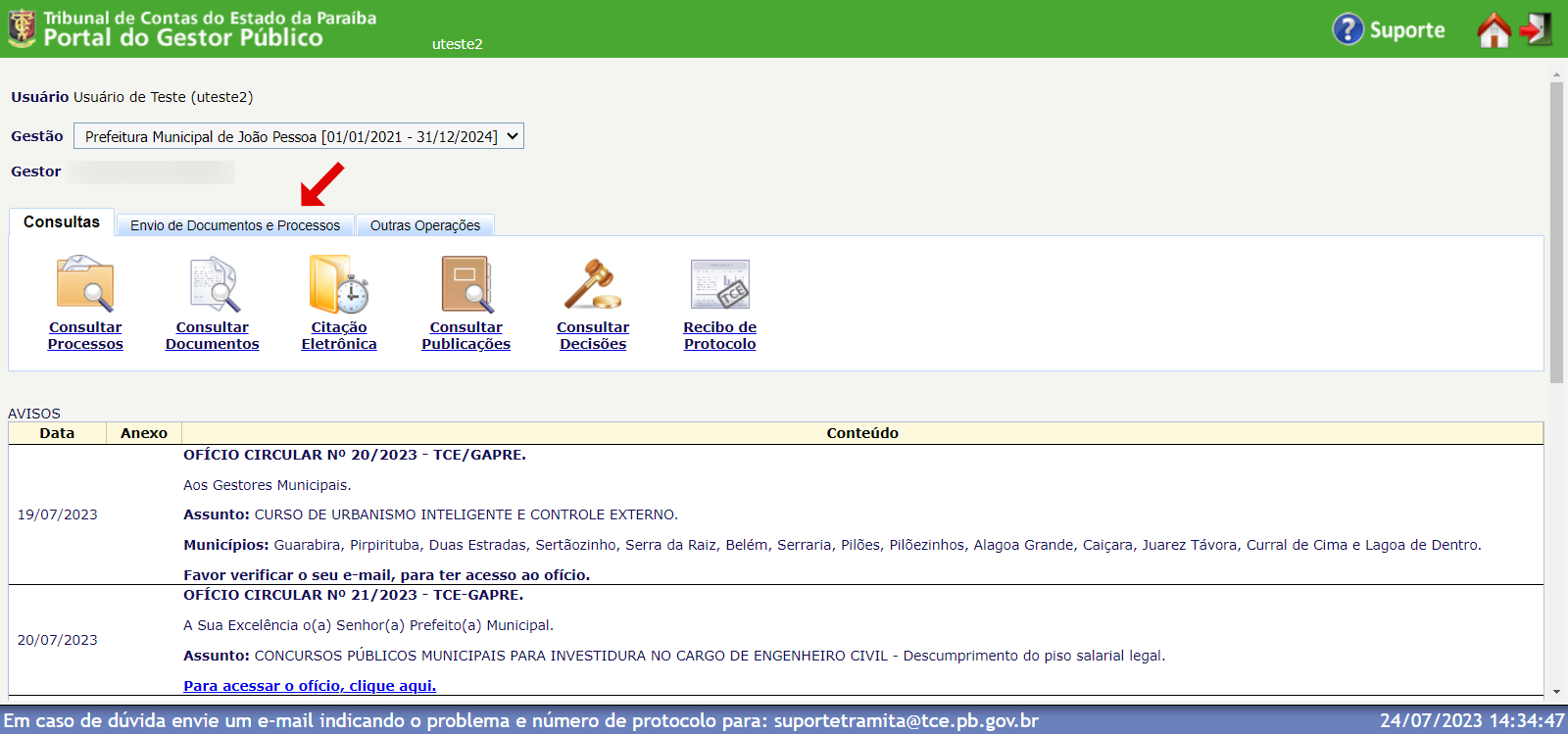
Task: Go to the home page house icon
Action: pos(1494,29)
